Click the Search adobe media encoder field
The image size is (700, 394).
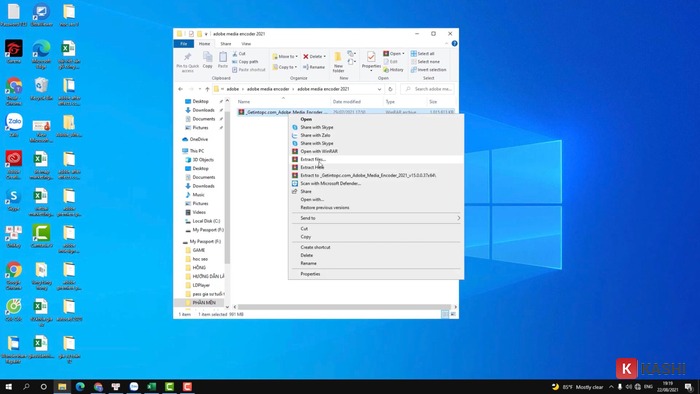428,89
